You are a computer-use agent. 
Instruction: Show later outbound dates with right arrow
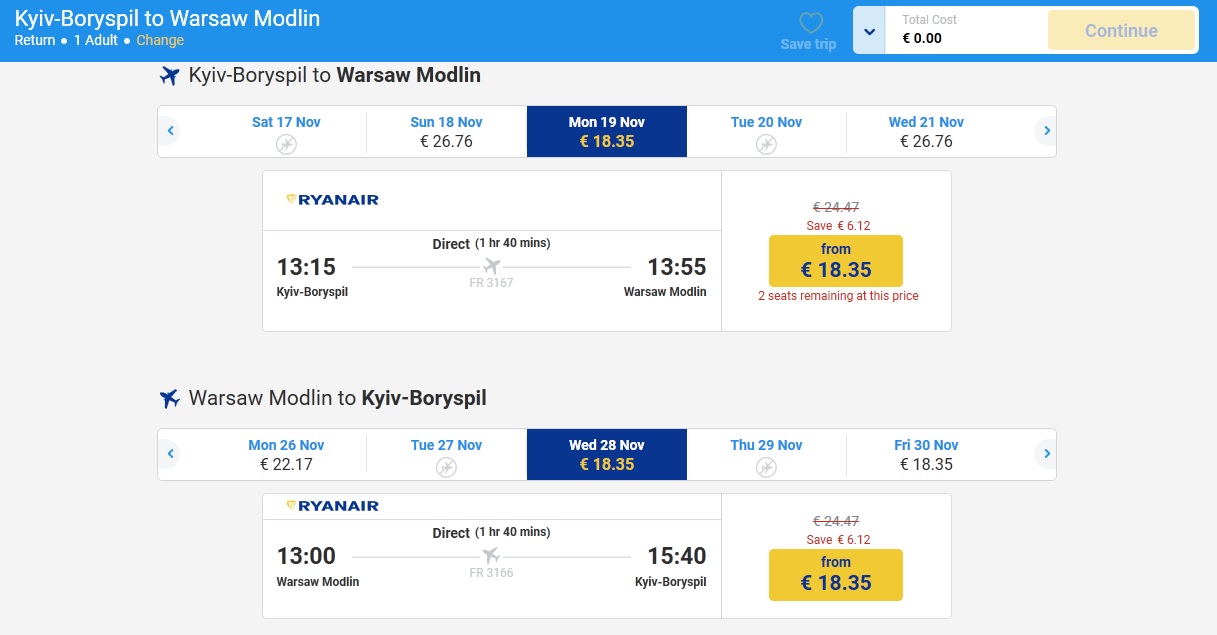[x=1046, y=131]
